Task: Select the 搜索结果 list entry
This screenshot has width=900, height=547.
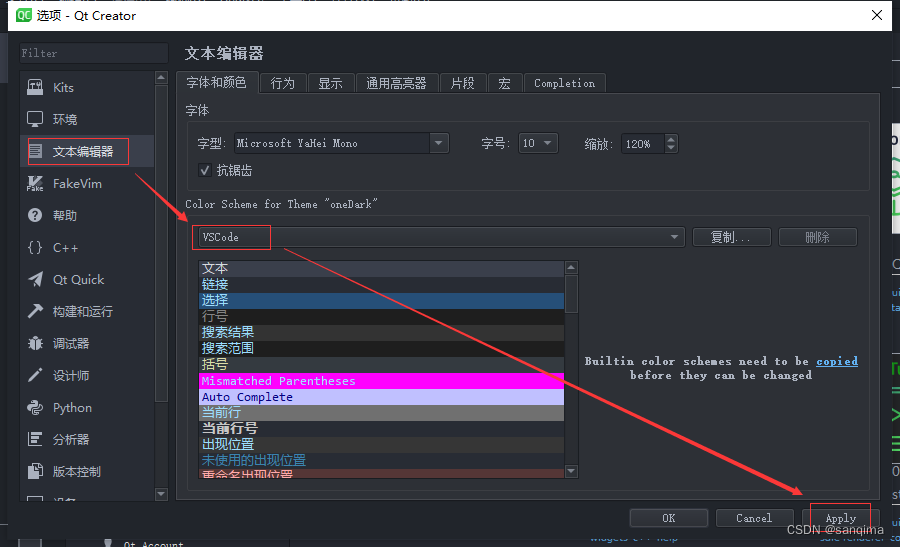Action: click(381, 332)
